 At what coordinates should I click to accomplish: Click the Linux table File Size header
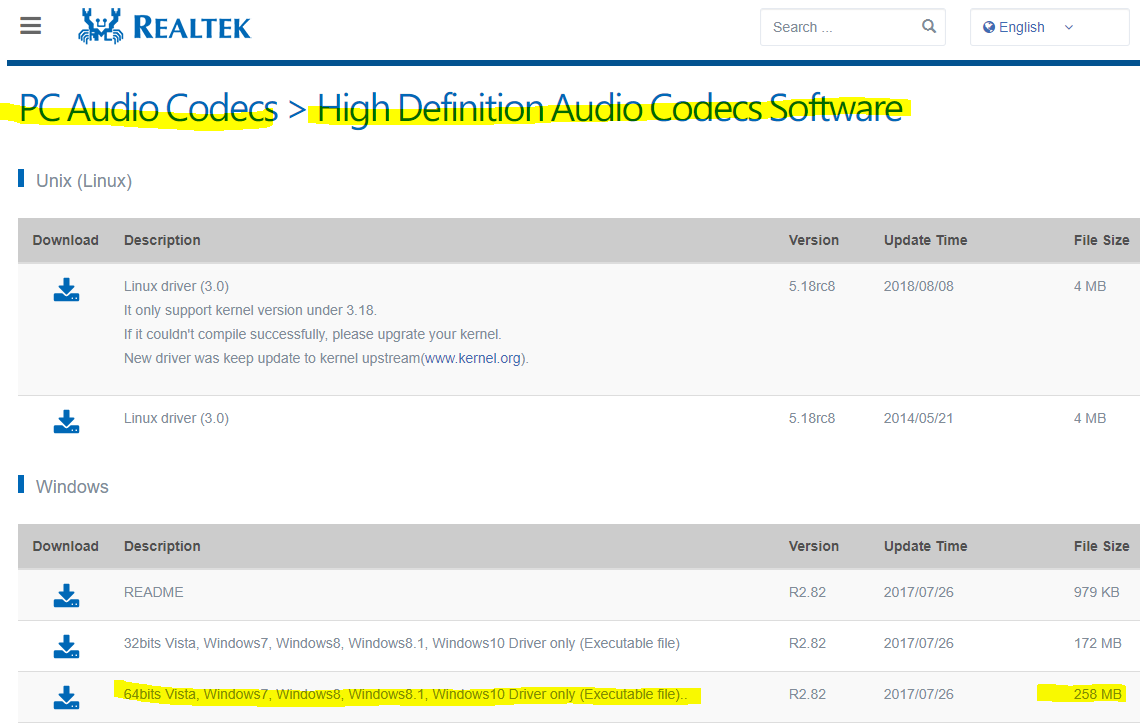1101,240
